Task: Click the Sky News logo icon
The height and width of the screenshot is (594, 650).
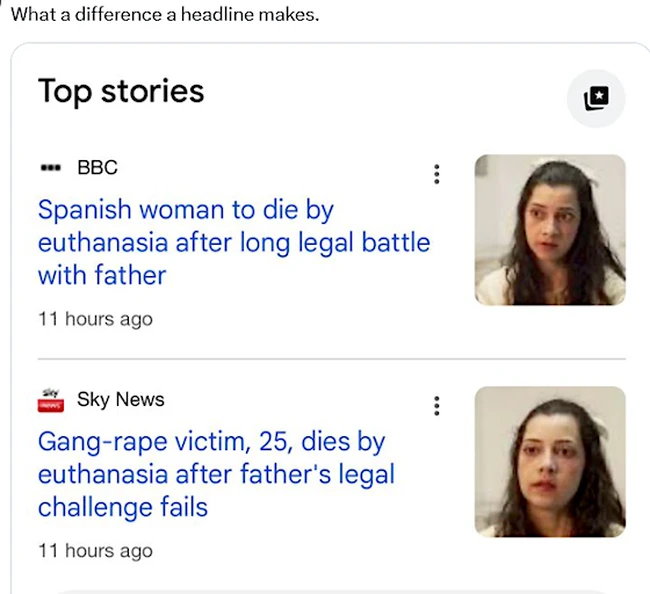Action: 50,400
